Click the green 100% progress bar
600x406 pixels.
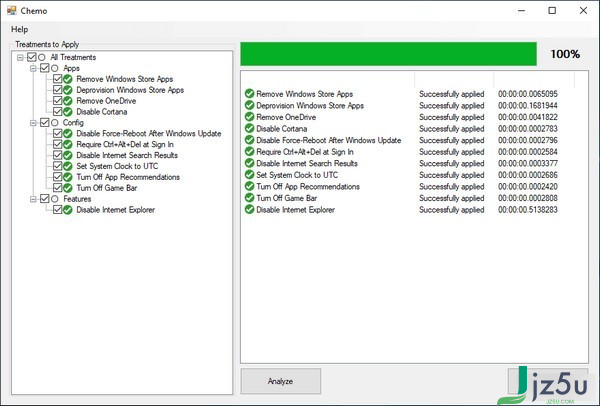pos(388,54)
